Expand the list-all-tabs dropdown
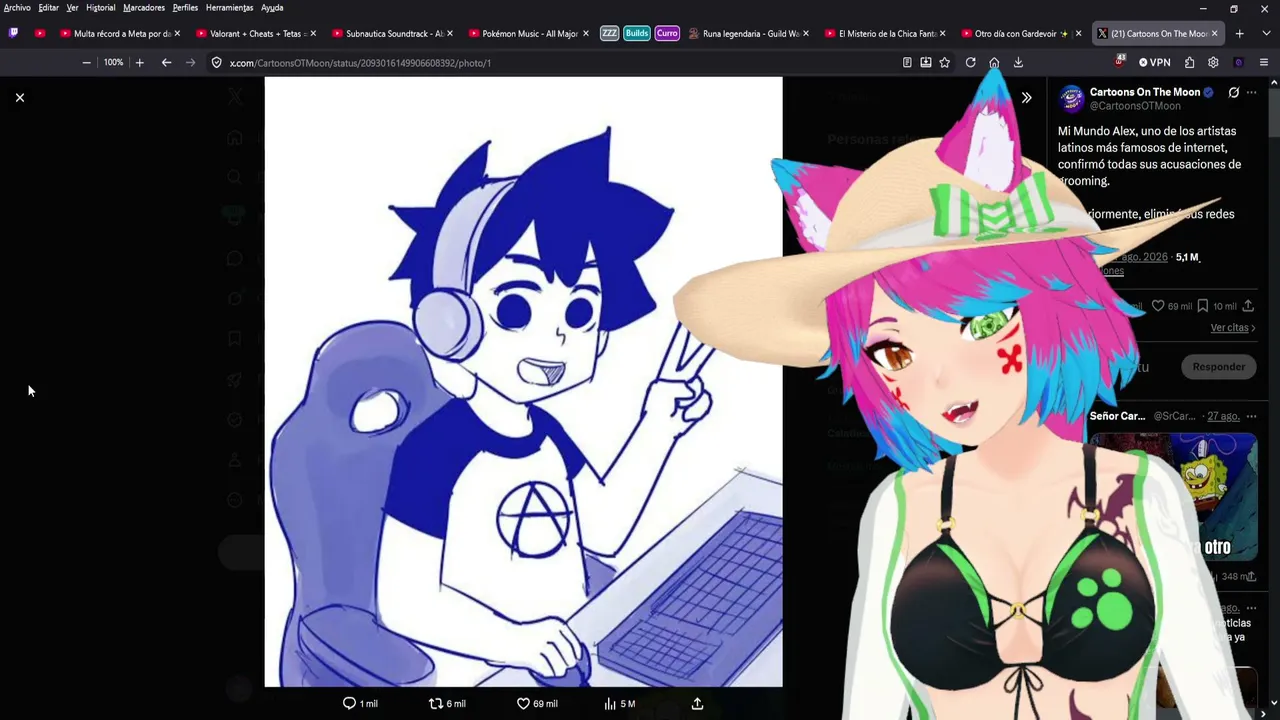This screenshot has height=720, width=1280. (x=1264, y=33)
